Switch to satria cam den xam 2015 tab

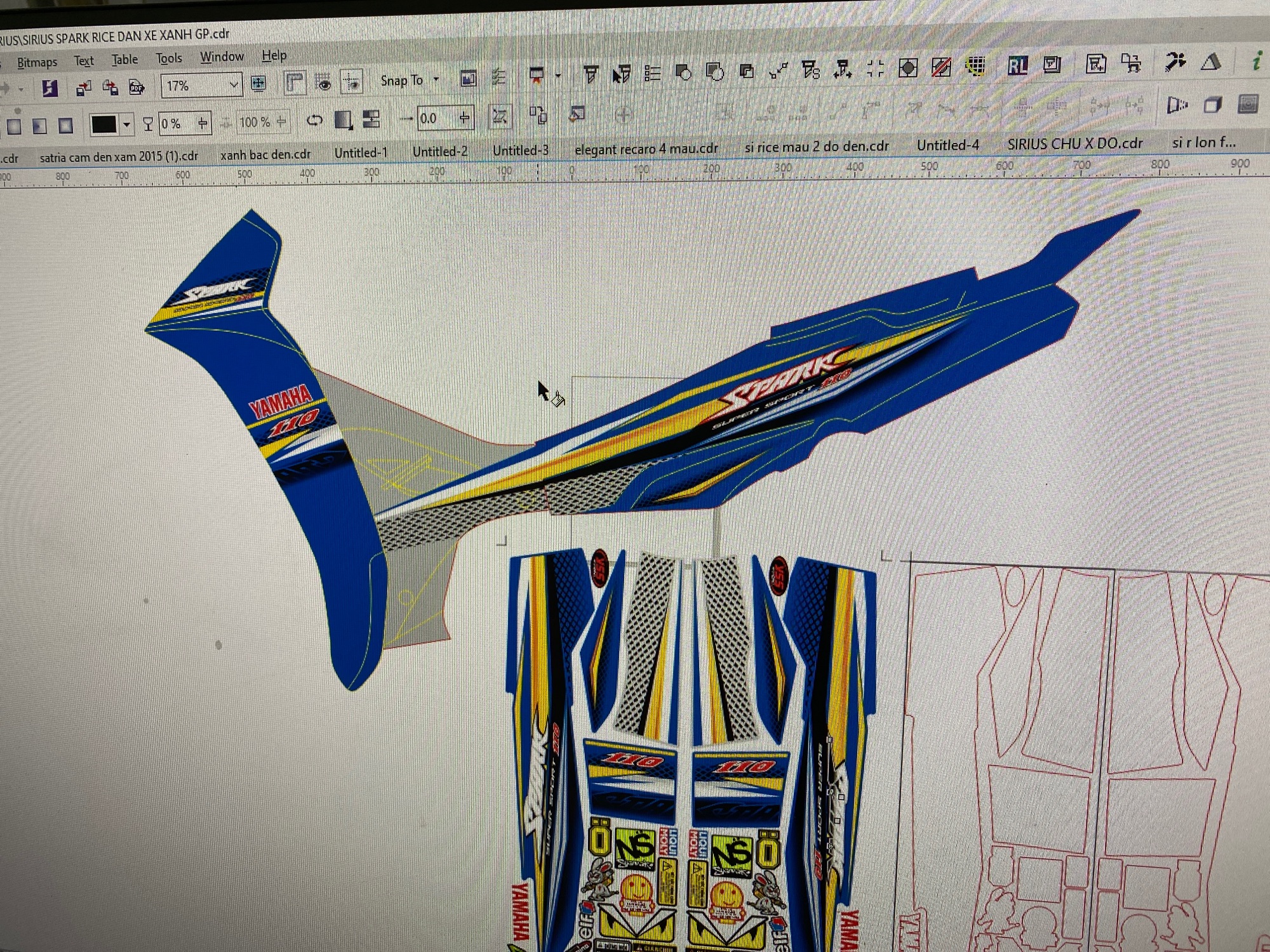coord(119,157)
